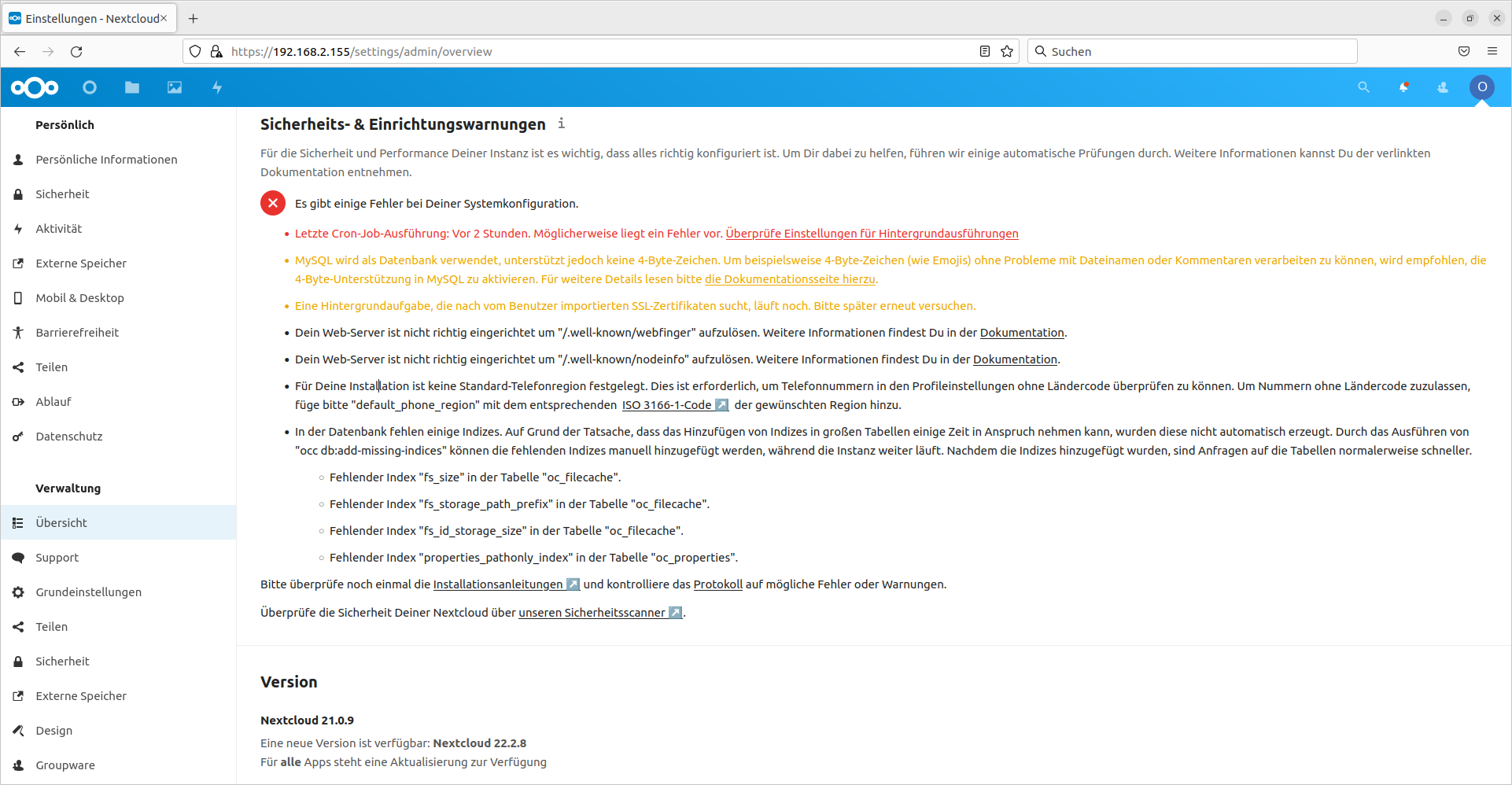Screen dimensions: 1512x785
Task: Reload the page with refresh icon
Action: tap(76, 51)
